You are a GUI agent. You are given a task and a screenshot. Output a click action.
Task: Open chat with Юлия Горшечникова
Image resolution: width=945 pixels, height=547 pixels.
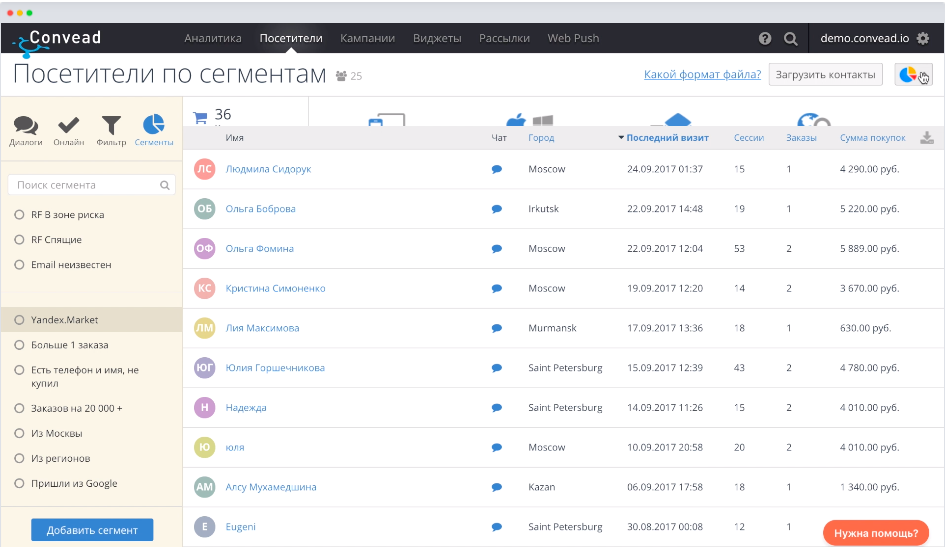(497, 368)
